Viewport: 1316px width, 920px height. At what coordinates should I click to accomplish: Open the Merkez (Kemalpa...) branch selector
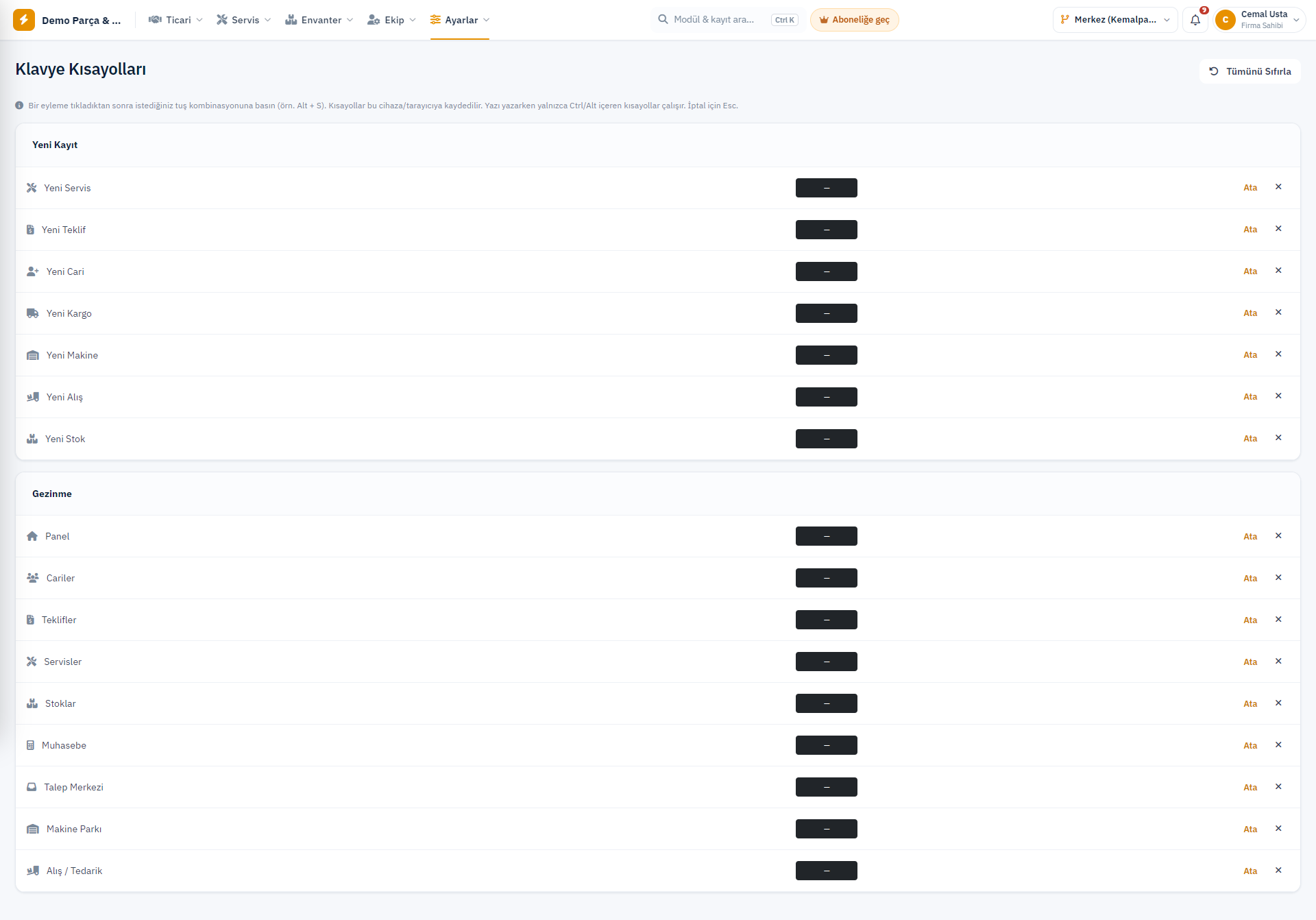[1115, 20]
